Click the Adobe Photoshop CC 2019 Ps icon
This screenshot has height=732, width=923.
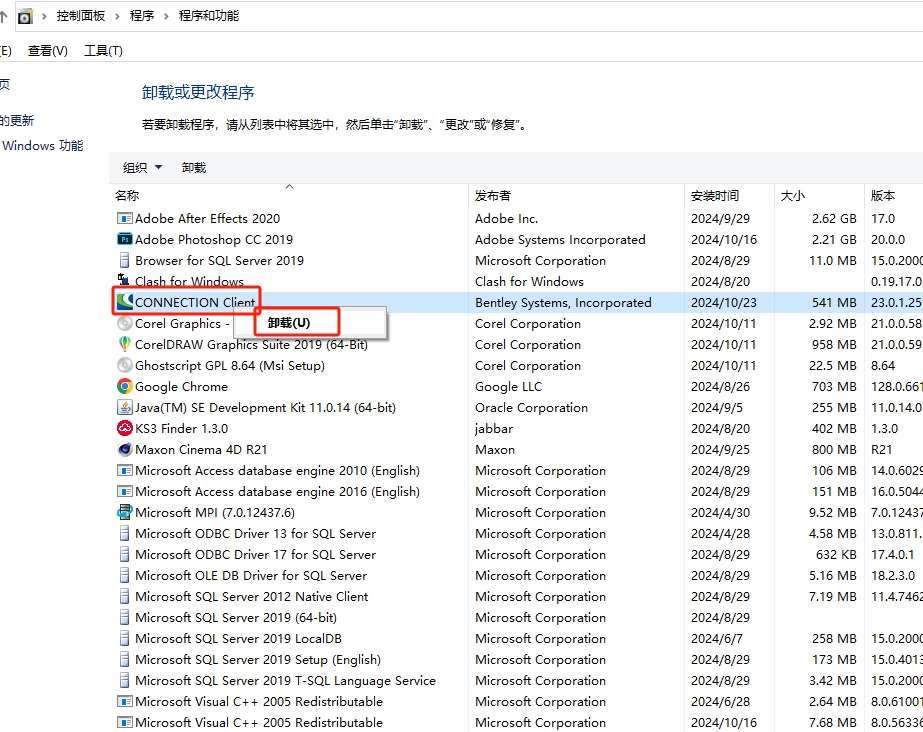(x=125, y=239)
